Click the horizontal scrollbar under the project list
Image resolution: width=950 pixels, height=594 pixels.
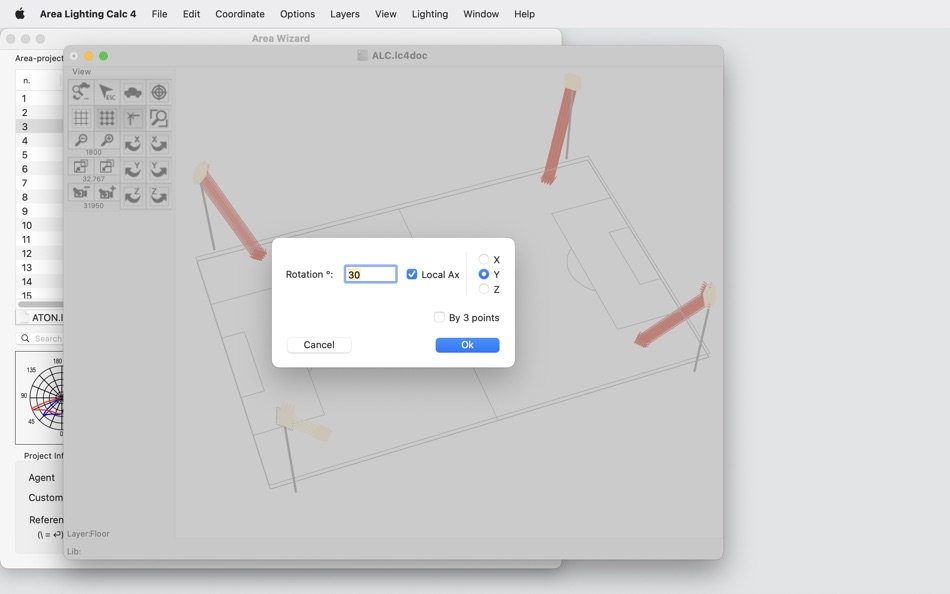[41, 304]
